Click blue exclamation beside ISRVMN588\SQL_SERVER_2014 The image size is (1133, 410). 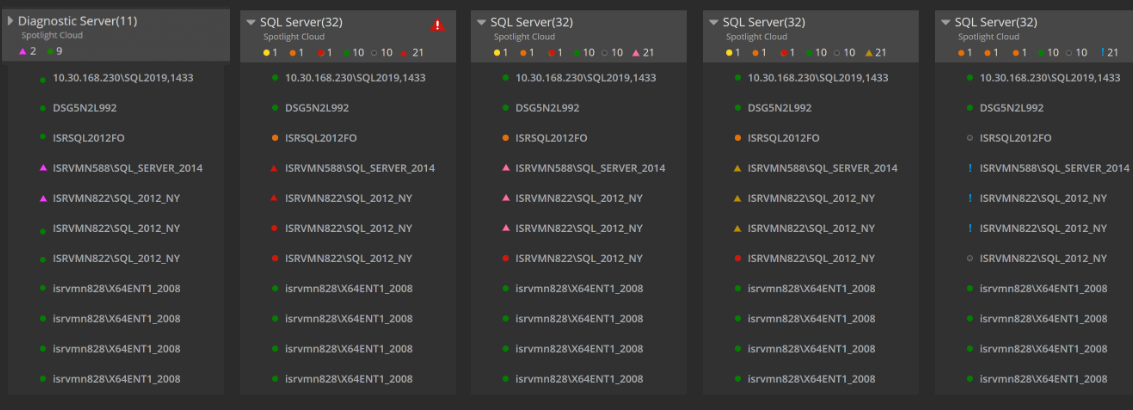[969, 168]
